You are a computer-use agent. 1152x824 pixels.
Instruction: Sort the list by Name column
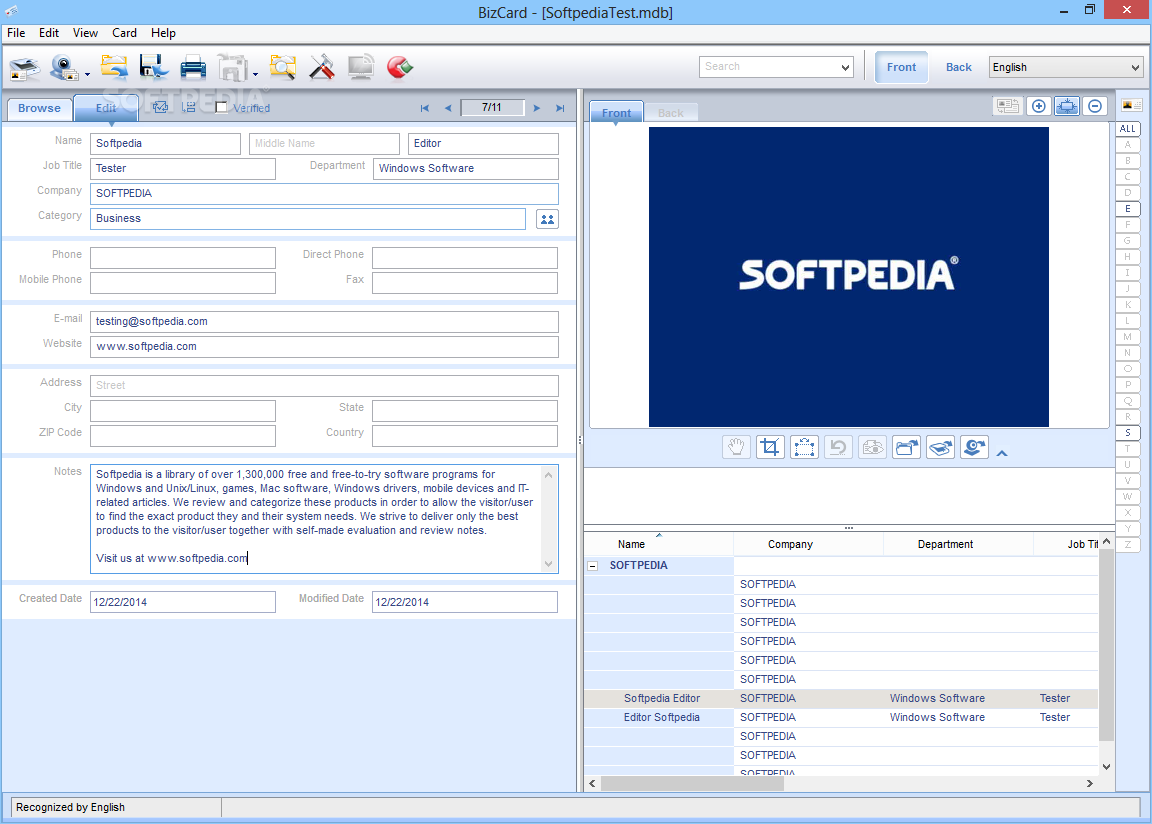631,544
